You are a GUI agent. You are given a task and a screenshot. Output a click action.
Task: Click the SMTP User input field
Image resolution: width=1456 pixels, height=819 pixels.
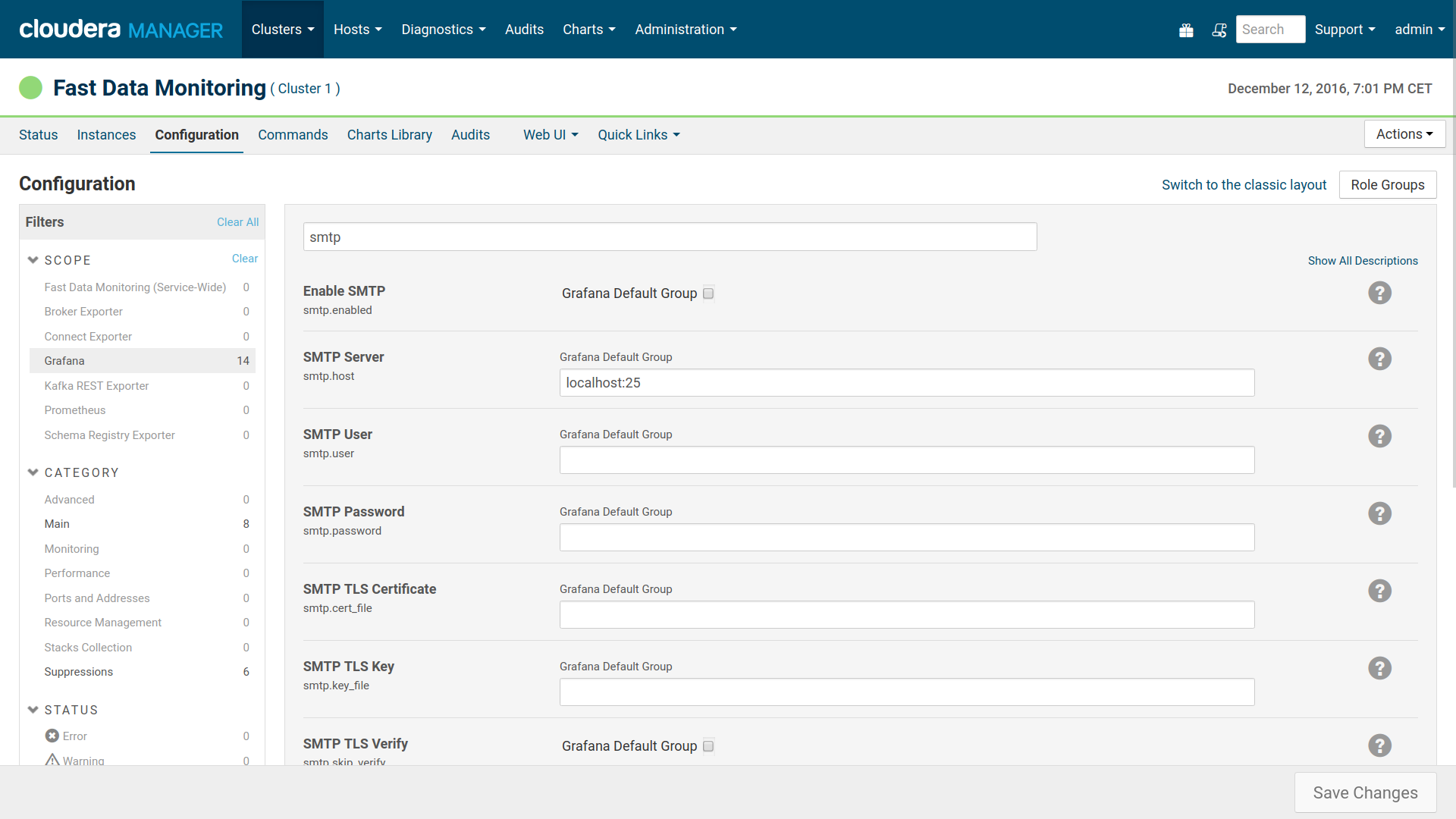(x=907, y=460)
